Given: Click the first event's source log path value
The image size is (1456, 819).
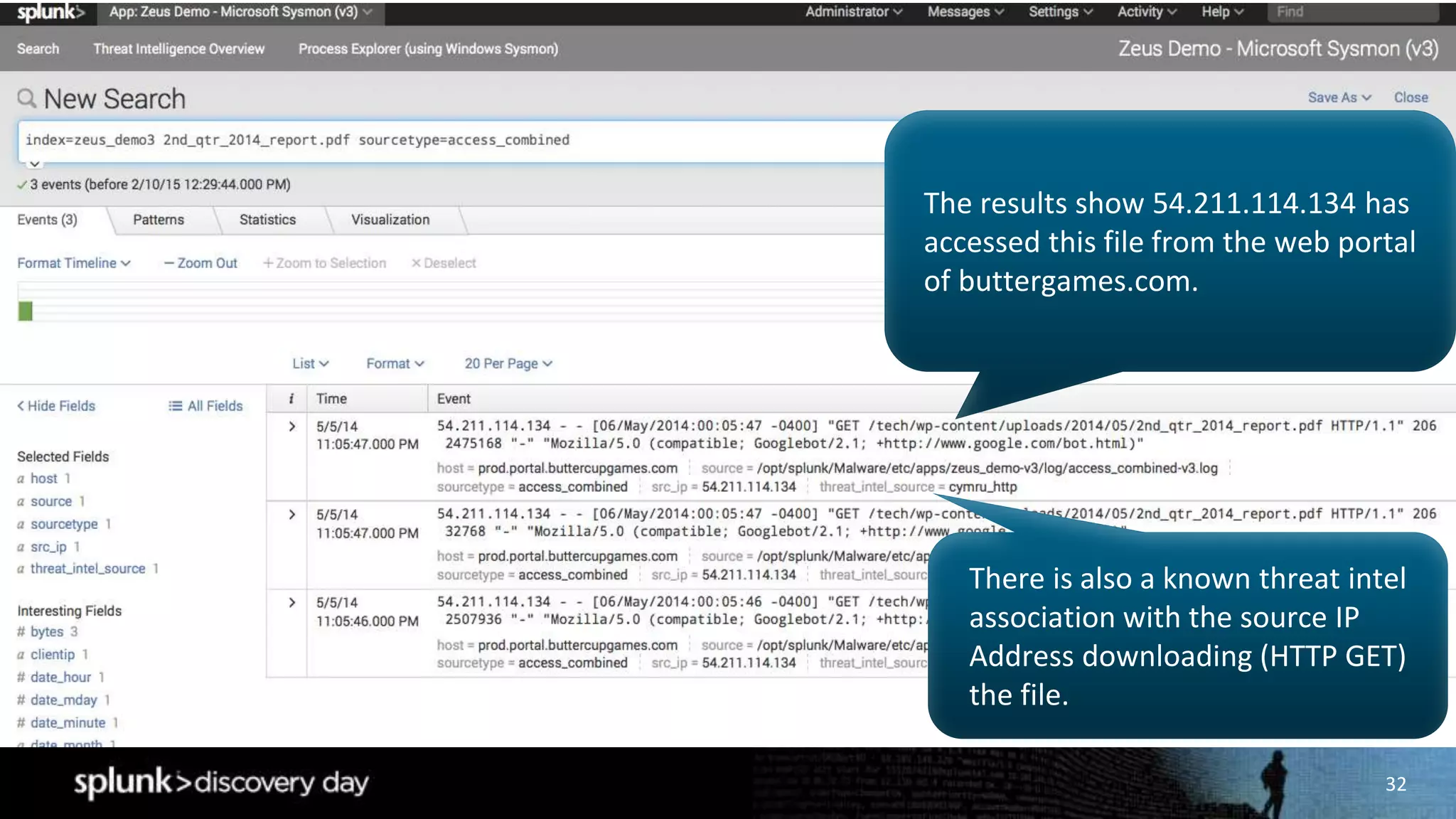Looking at the screenshot, I should pos(987,469).
